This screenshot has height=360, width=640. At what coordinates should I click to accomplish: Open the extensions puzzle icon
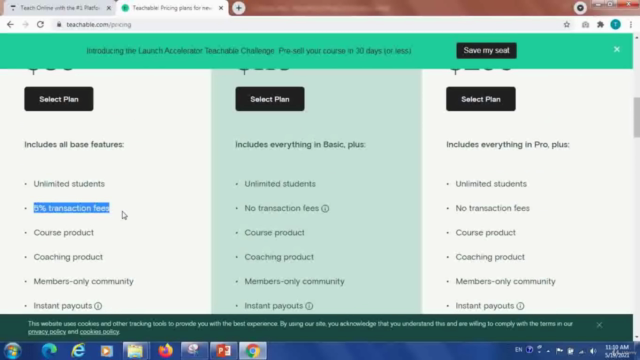pos(600,24)
